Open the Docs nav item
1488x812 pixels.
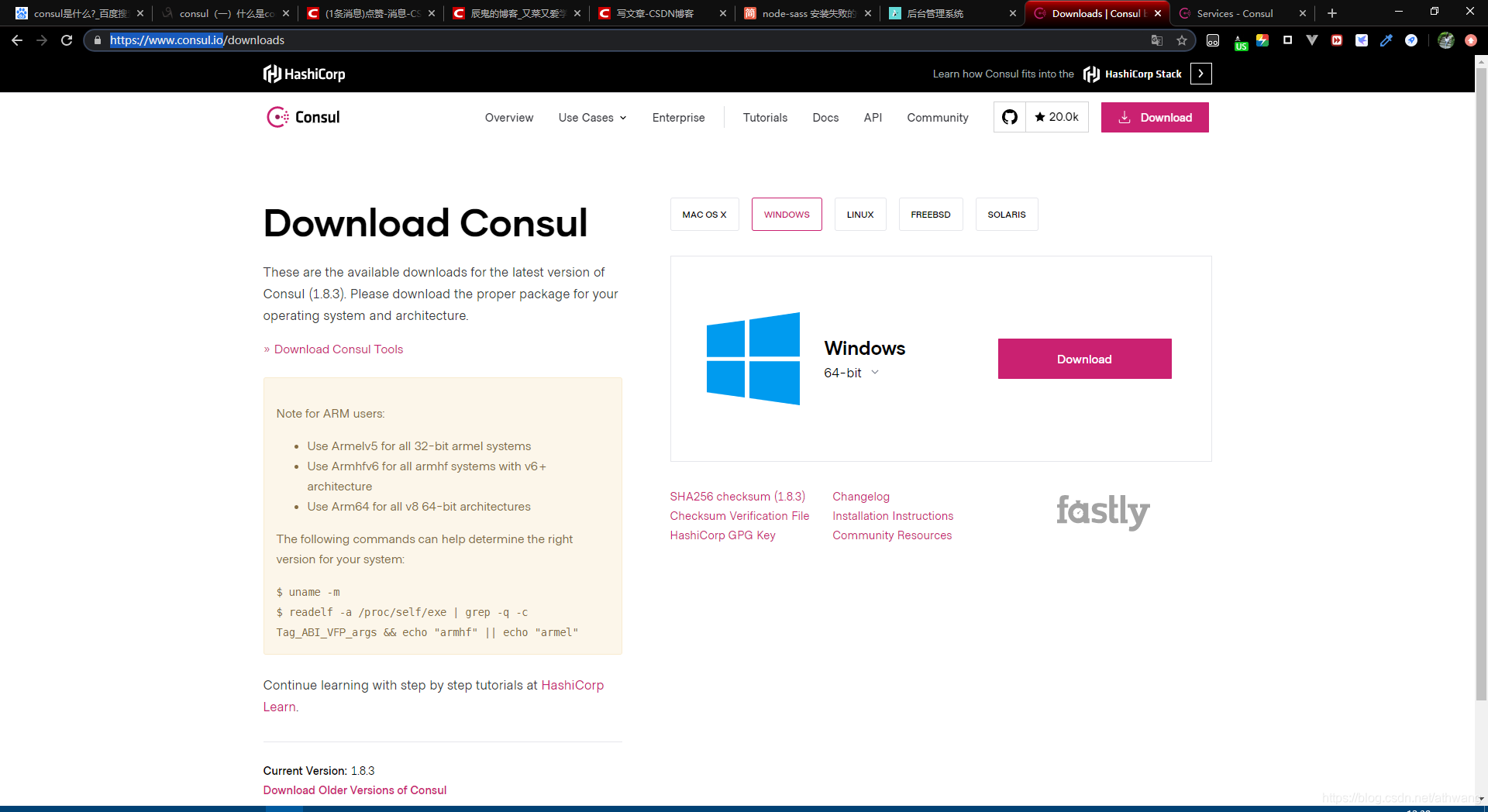click(825, 118)
